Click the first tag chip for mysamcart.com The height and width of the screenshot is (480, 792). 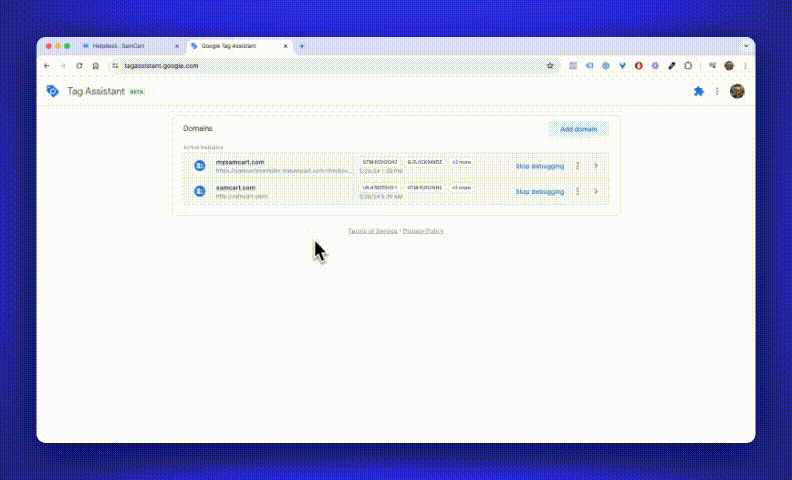click(x=379, y=162)
